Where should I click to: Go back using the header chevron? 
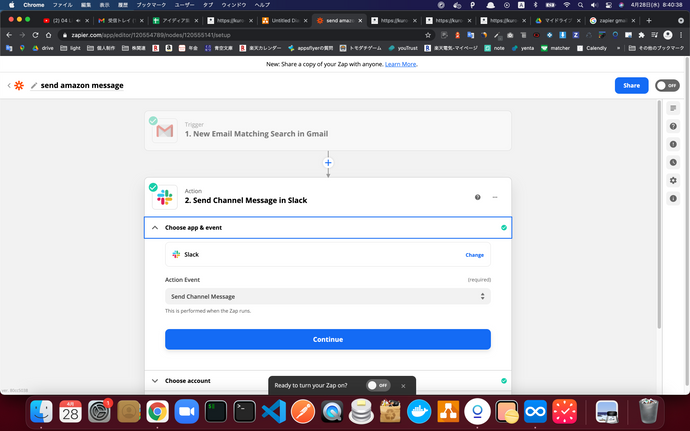tap(9, 85)
